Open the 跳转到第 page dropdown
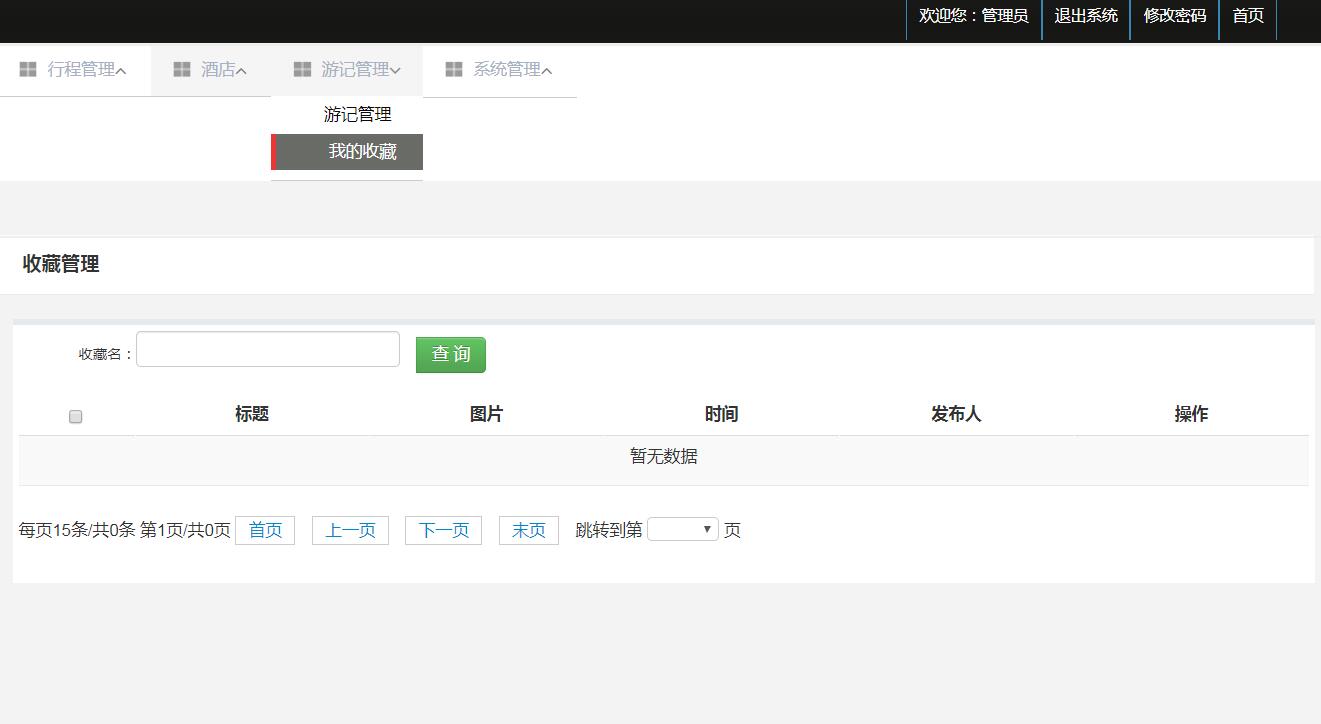The height and width of the screenshot is (724, 1321). [683, 530]
